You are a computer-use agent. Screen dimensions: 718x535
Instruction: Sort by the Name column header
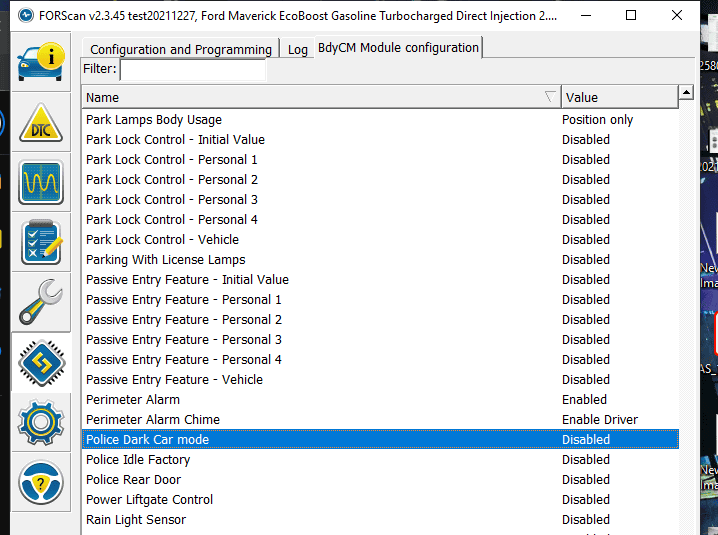point(321,97)
